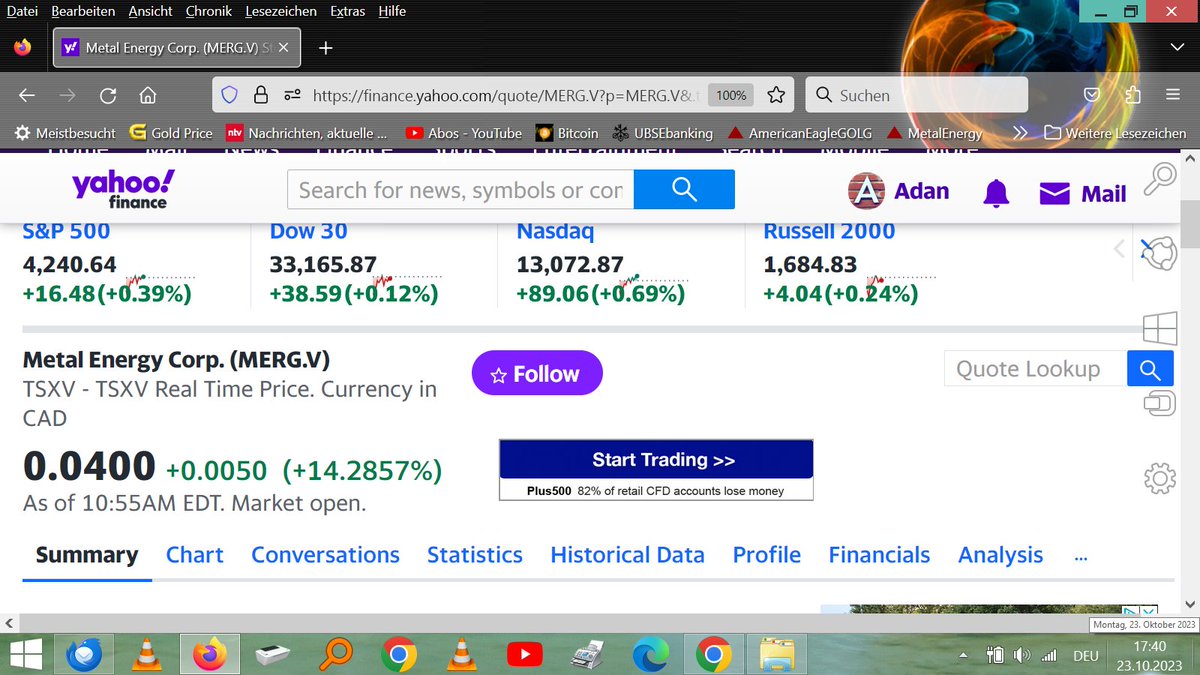
Task: Switch to the Financials tab
Action: (879, 555)
